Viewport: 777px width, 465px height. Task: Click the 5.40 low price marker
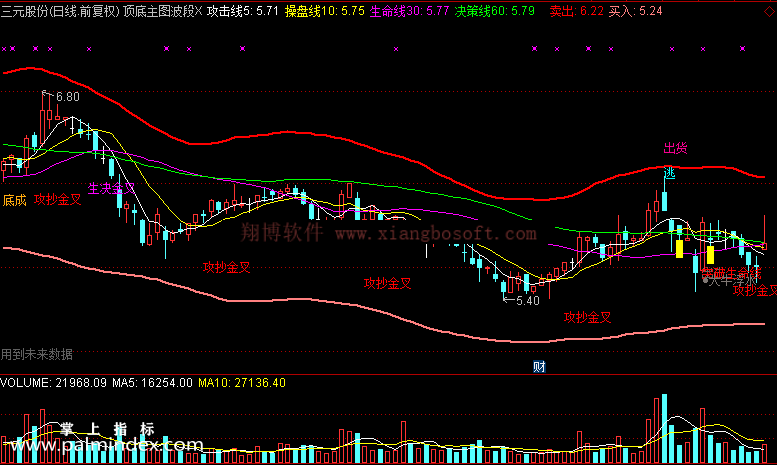pyautogui.click(x=527, y=301)
